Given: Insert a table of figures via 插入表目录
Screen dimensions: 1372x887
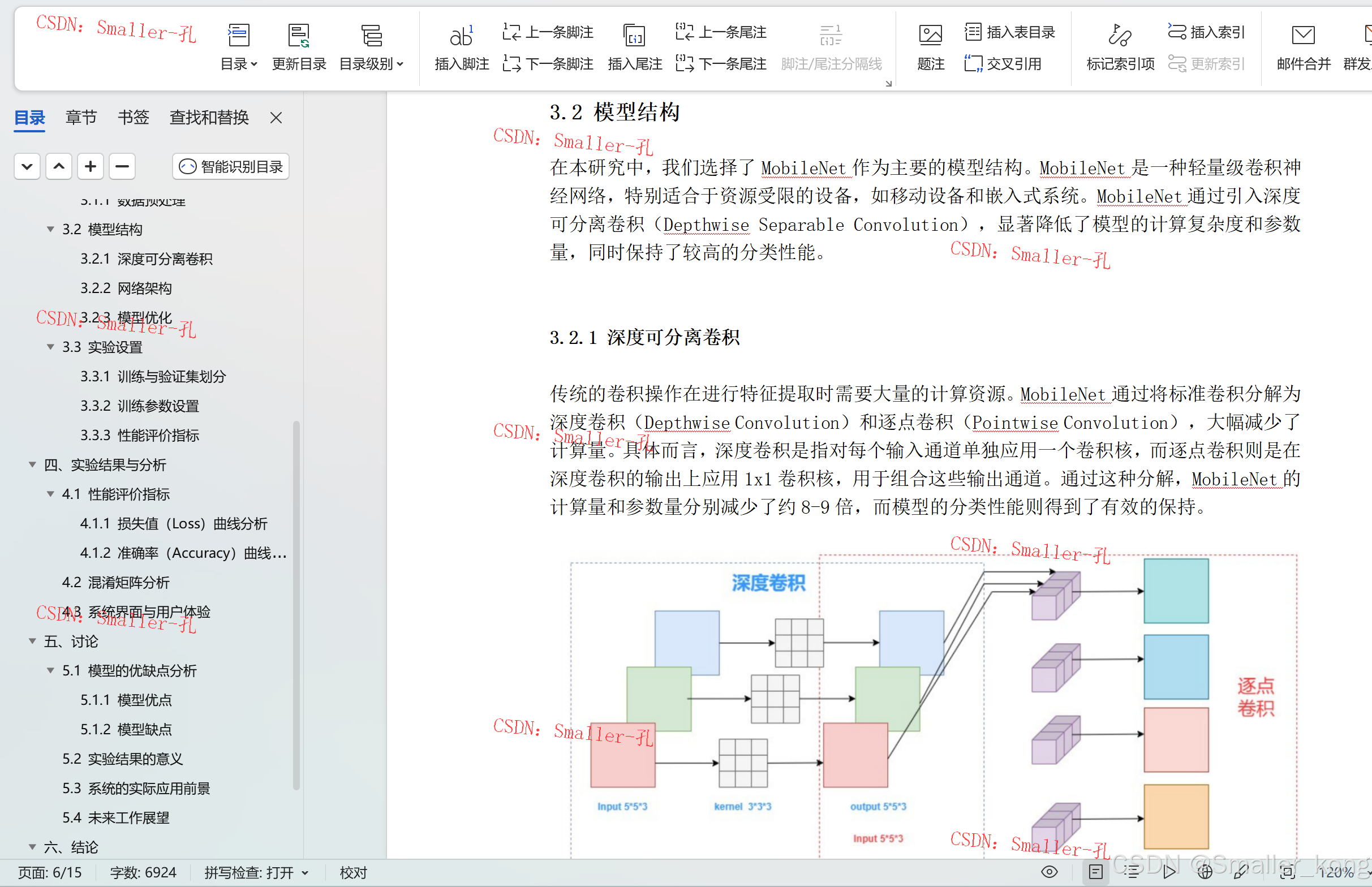Looking at the screenshot, I should pos(1010,32).
